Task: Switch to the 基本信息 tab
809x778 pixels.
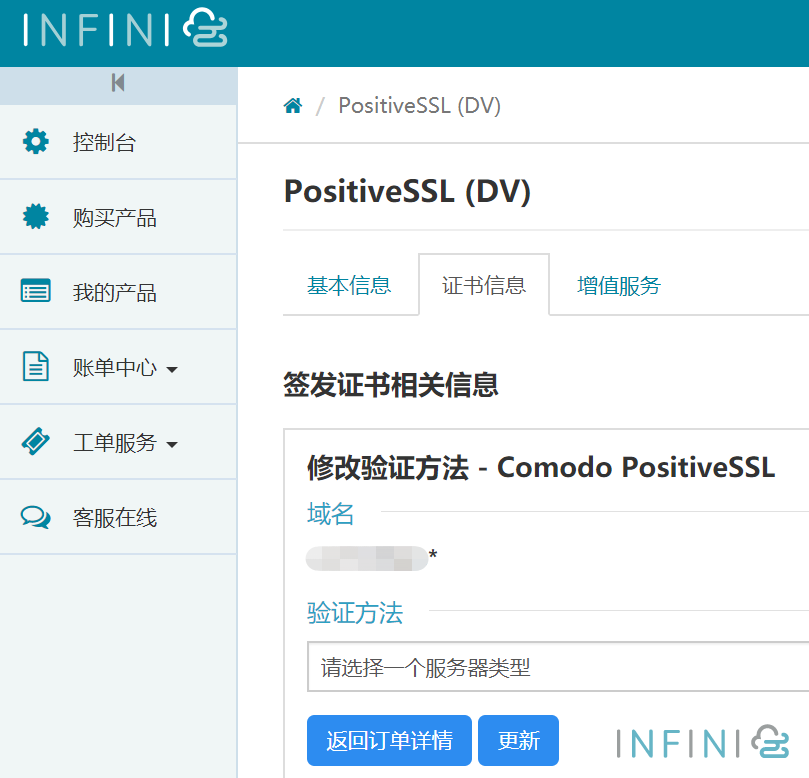Action: (x=349, y=285)
